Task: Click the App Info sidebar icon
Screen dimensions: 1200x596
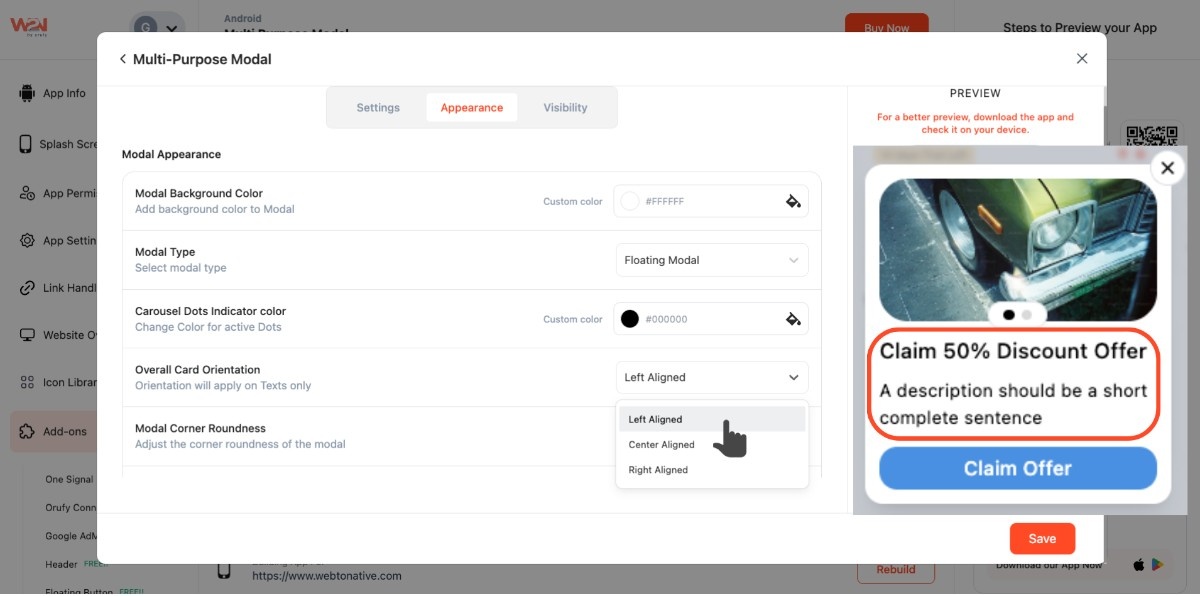Action: 27,93
